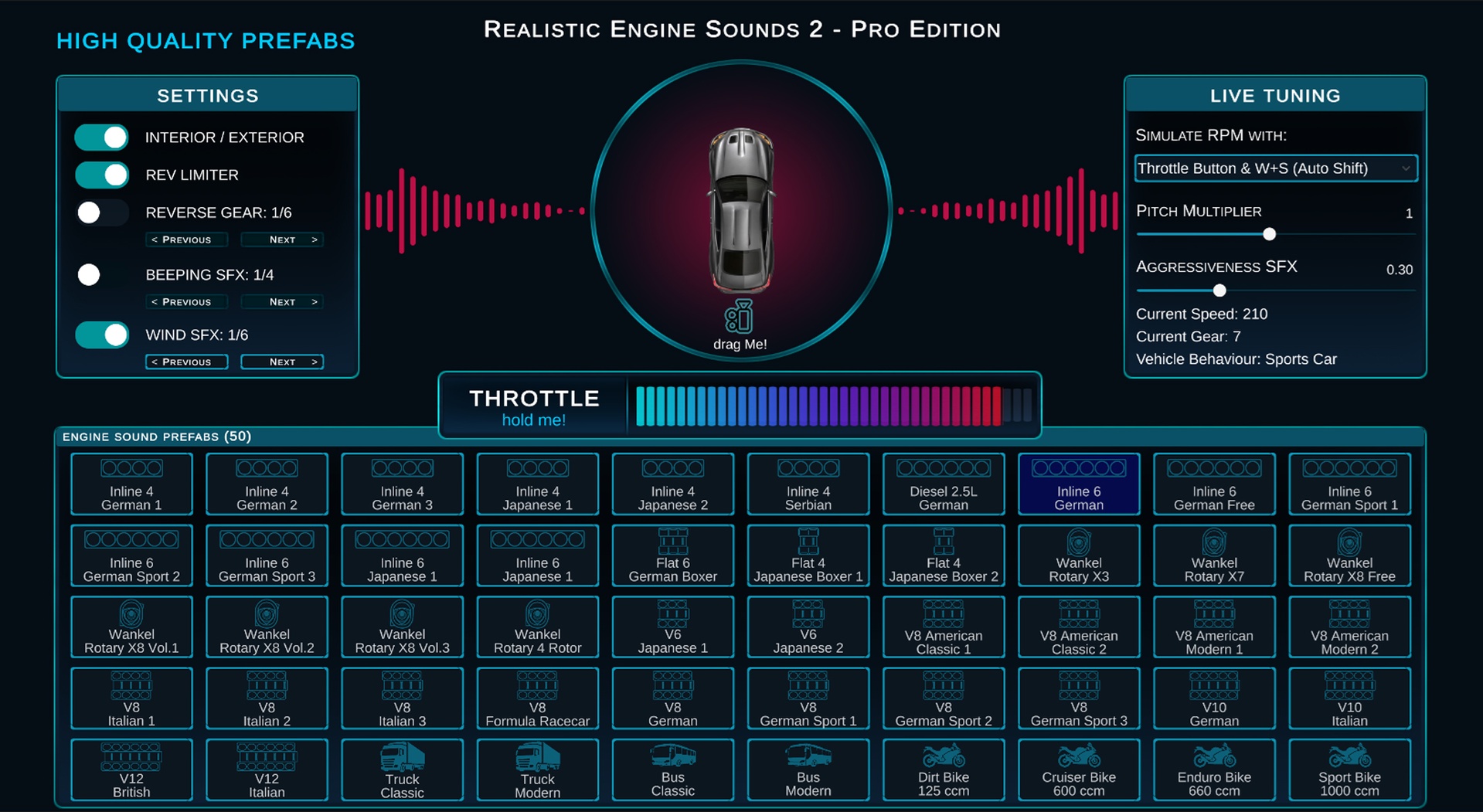Select Inline 6 German Sport 2 prefab
This screenshot has height=812, width=1483.
coord(131,555)
